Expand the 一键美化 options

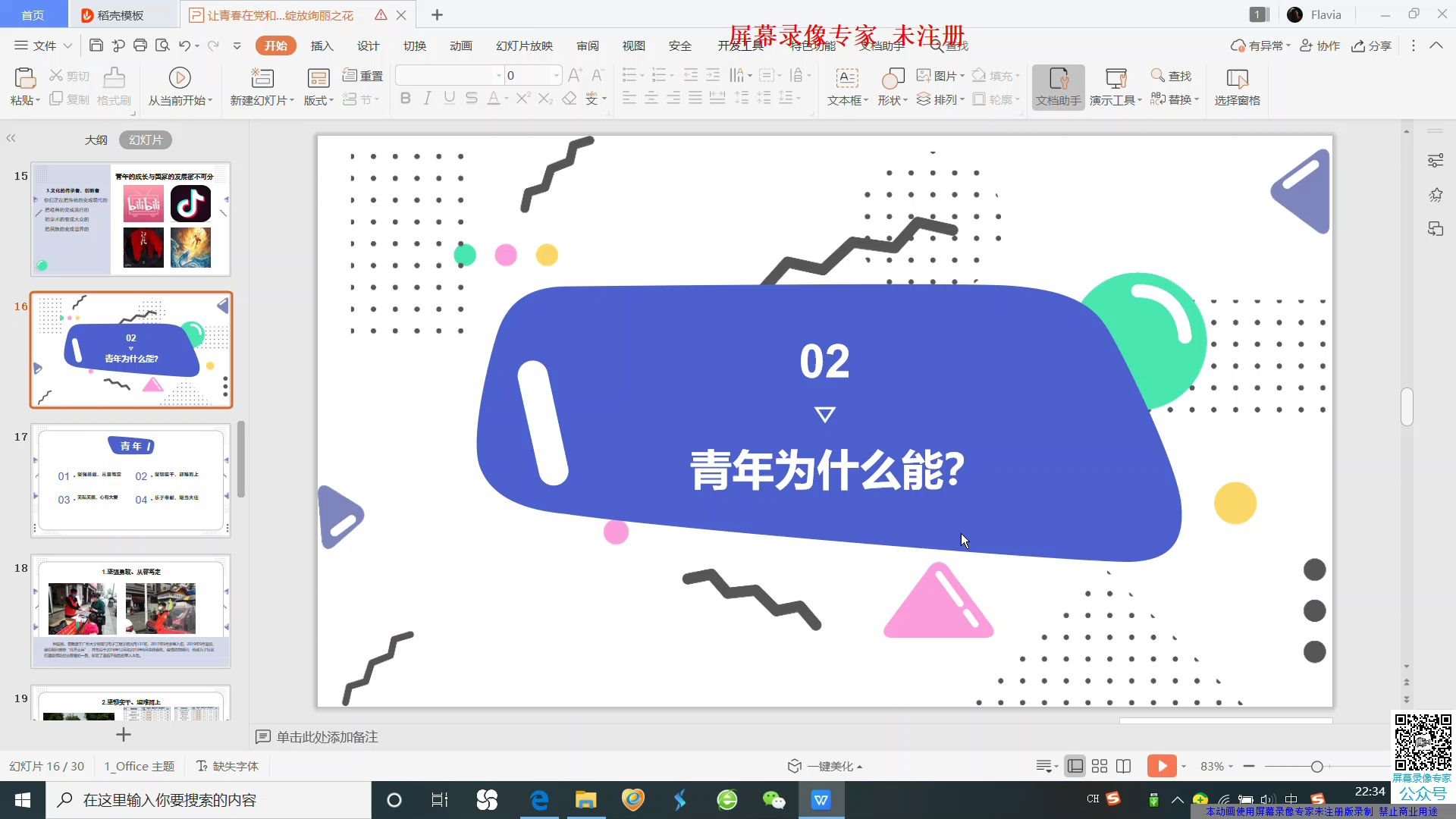(859, 767)
